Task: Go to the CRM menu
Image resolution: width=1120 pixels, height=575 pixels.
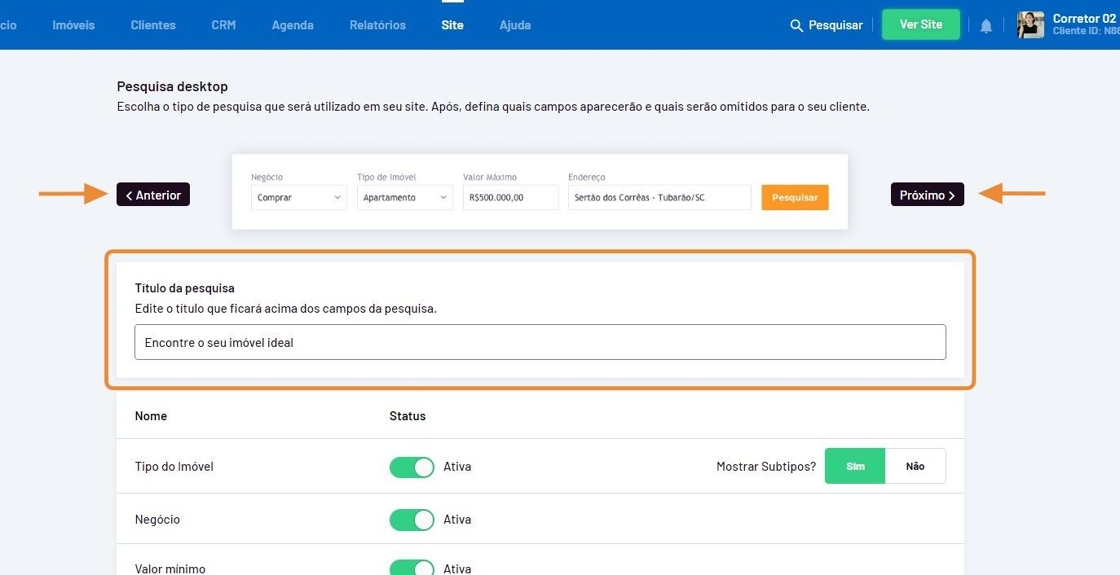Action: 223,25
